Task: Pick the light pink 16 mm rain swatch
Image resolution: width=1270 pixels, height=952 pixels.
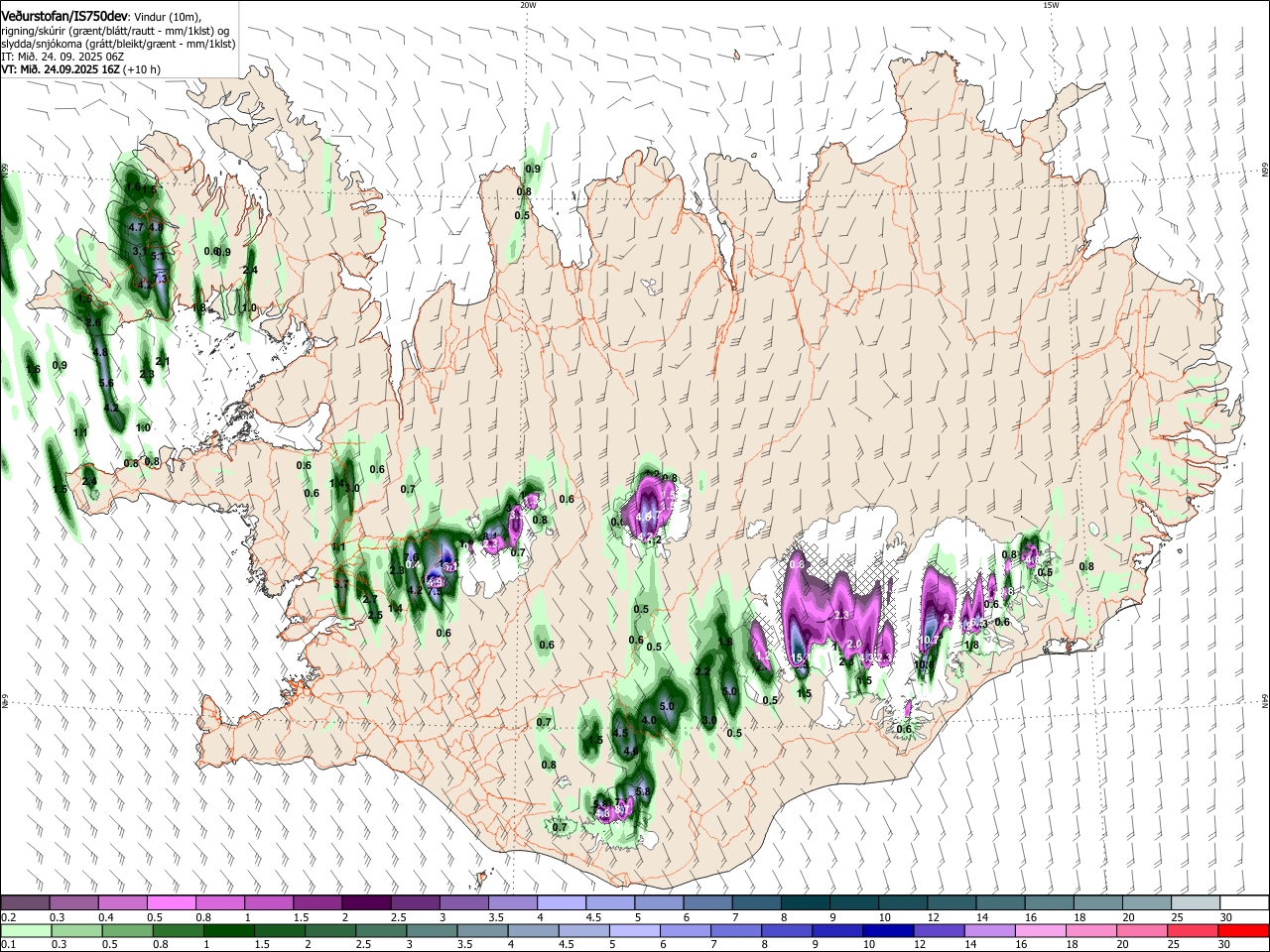Action: click(x=1040, y=930)
